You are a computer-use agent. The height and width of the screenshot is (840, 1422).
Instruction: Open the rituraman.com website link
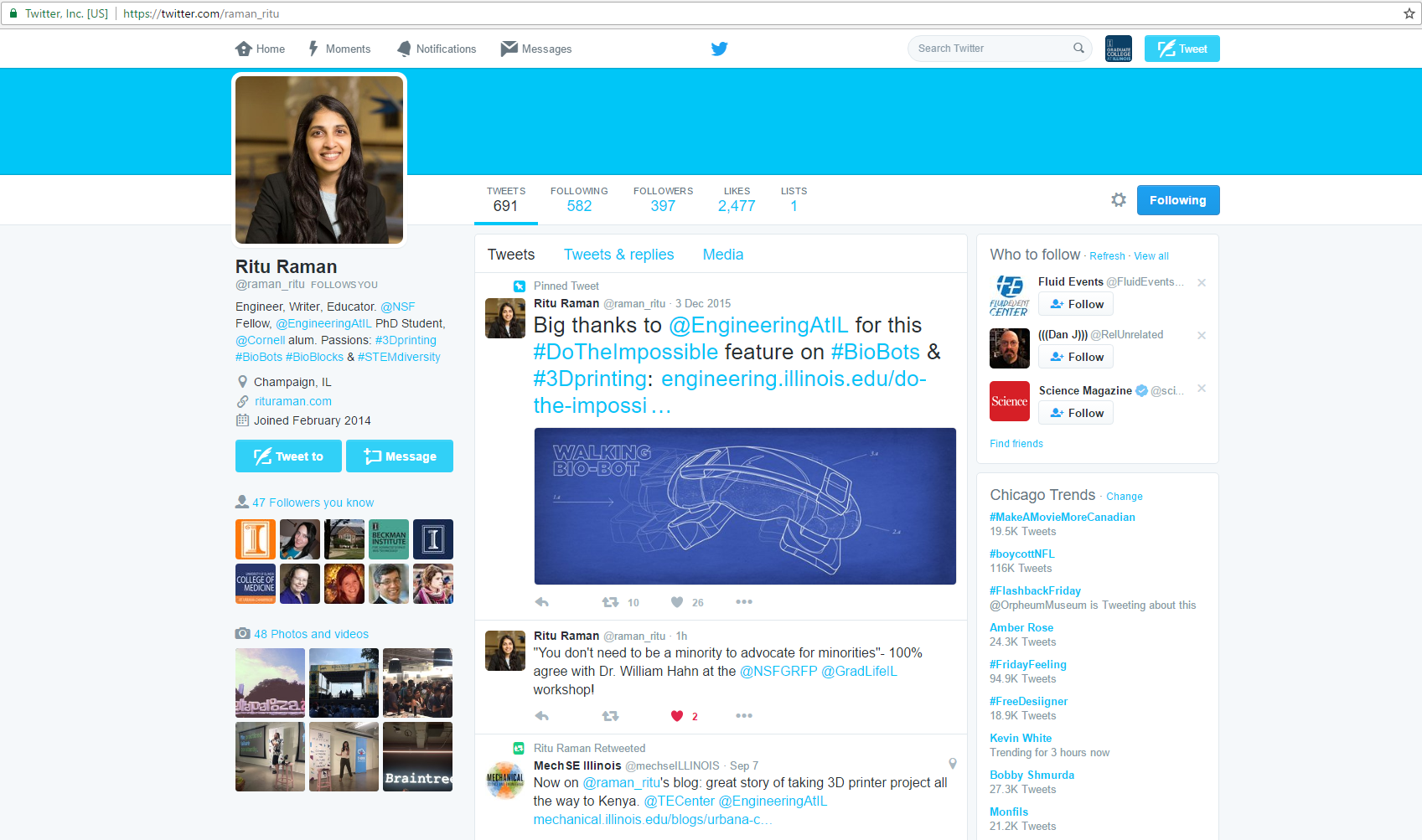pos(293,401)
